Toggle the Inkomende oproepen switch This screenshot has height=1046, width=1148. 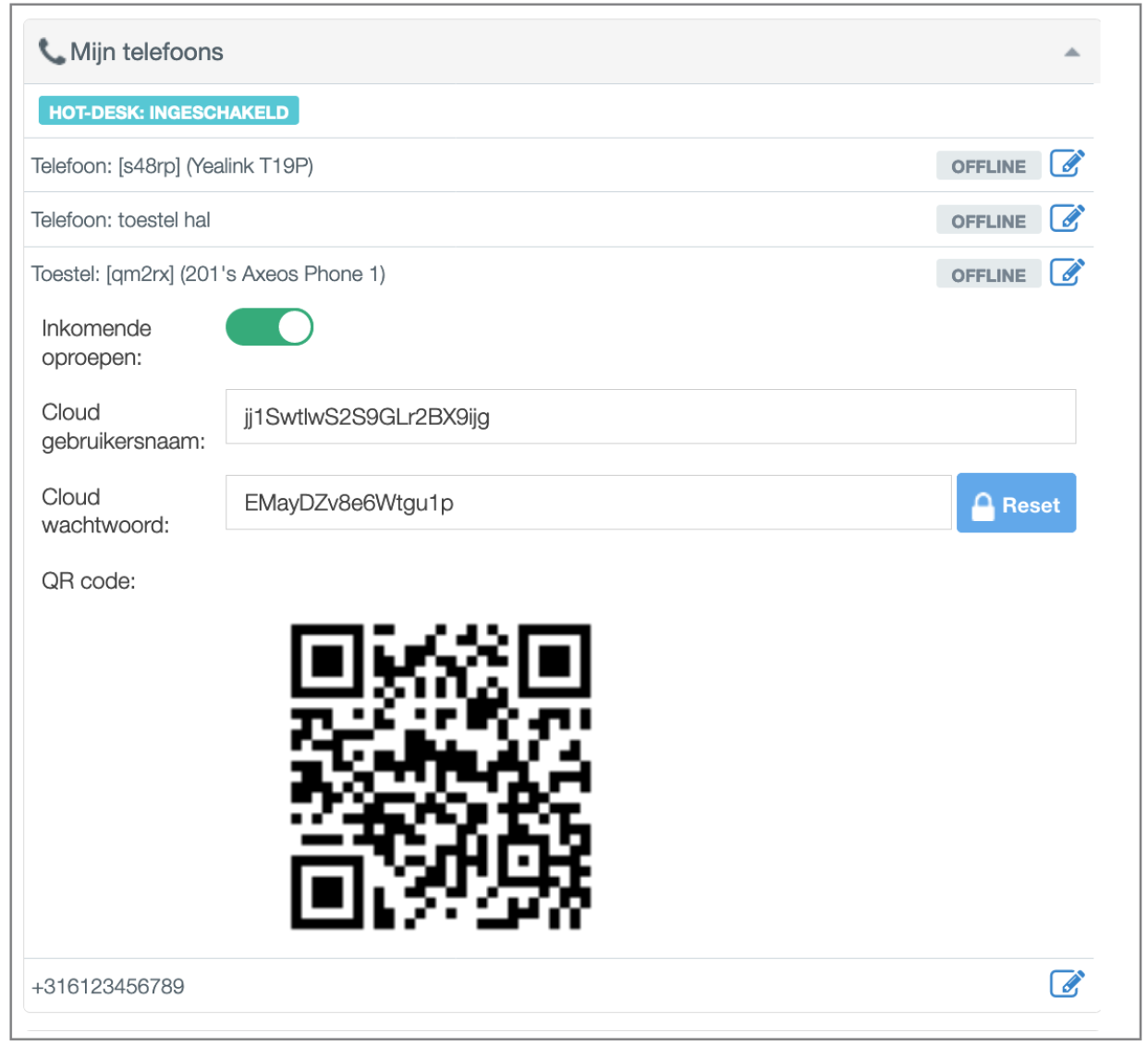269,327
